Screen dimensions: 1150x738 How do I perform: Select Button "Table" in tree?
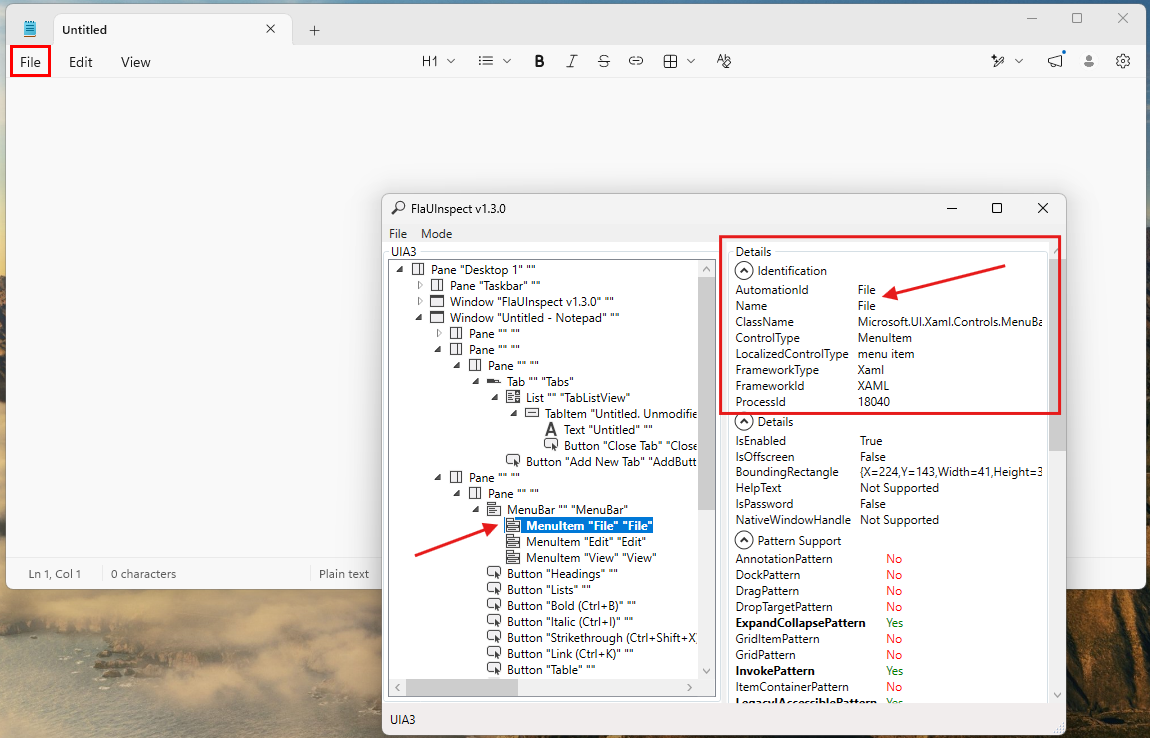pos(551,670)
